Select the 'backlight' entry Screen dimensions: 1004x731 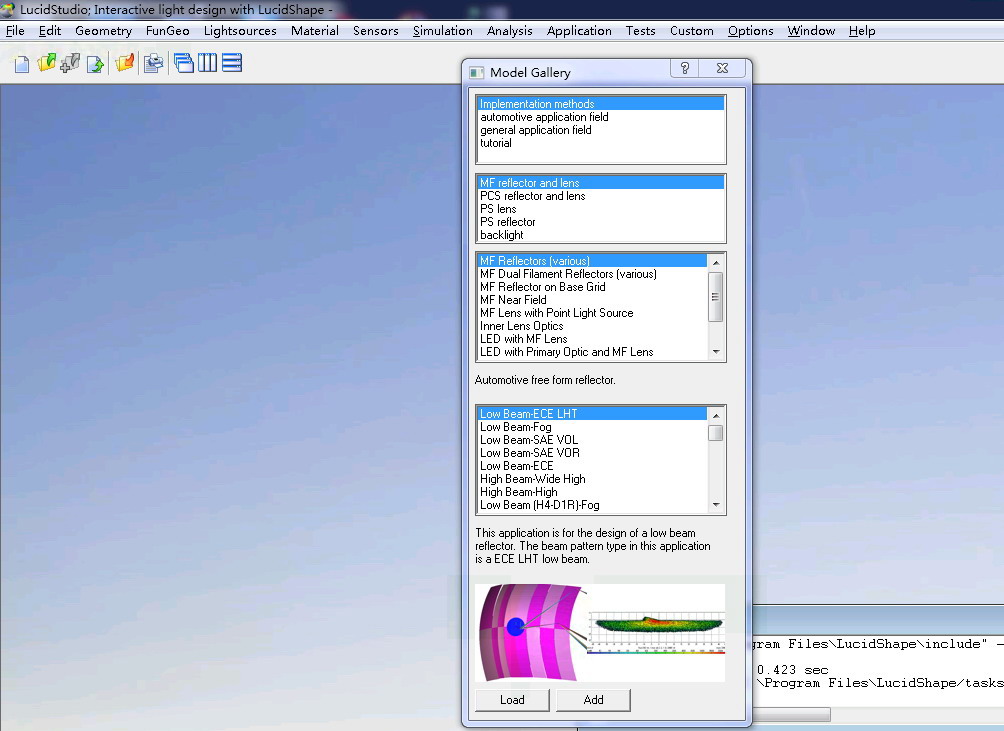tap(601, 235)
